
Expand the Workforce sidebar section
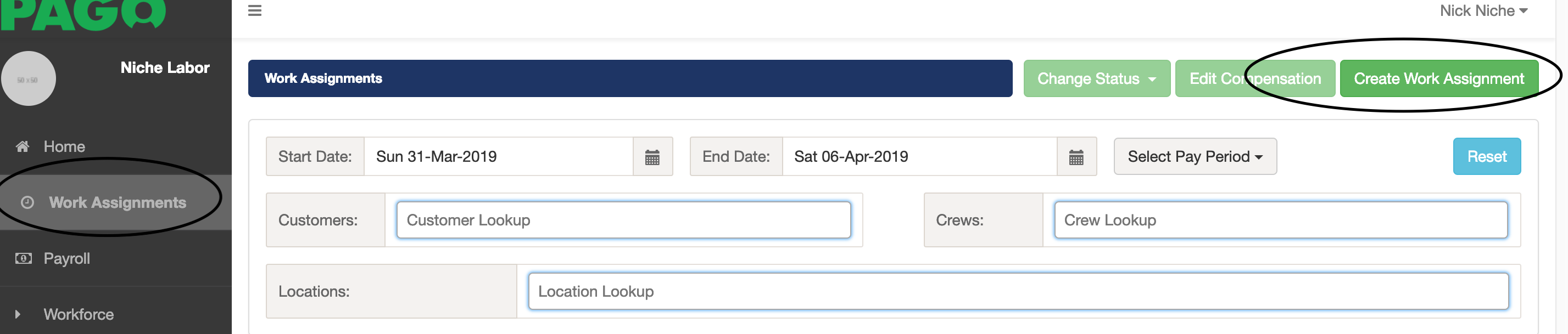[77, 314]
